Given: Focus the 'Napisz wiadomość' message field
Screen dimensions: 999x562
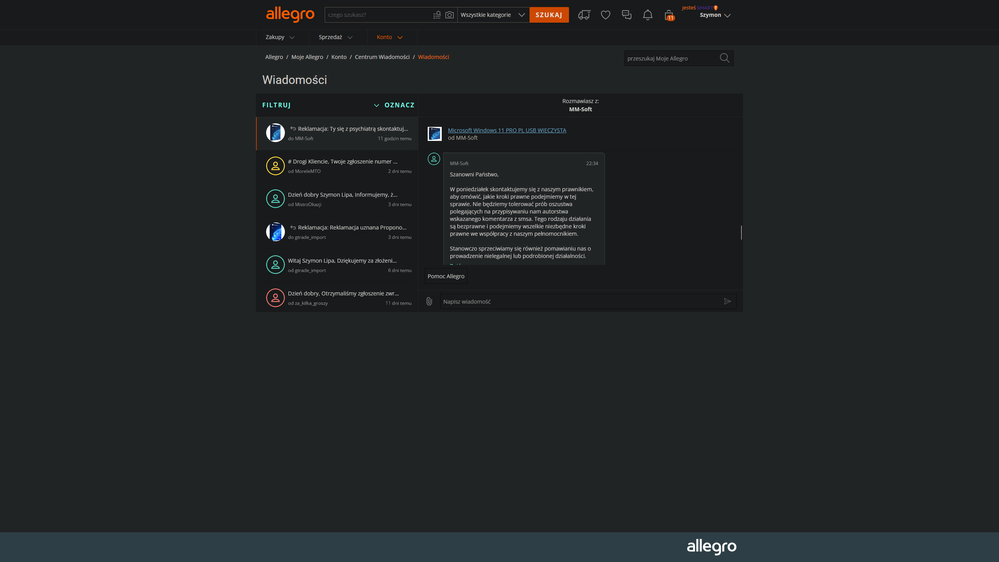Looking at the screenshot, I should pos(580,301).
